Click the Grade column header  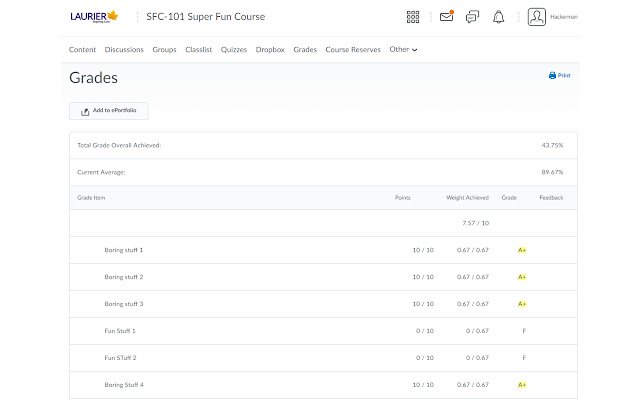point(509,198)
